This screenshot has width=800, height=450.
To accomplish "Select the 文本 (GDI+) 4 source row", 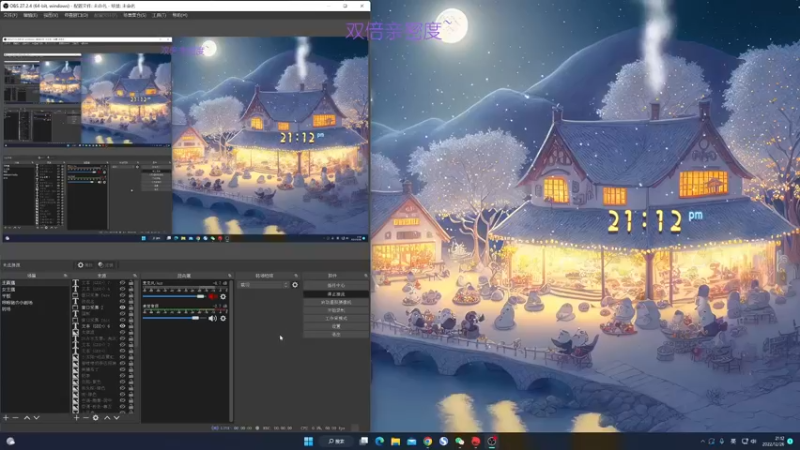I will click(103, 326).
